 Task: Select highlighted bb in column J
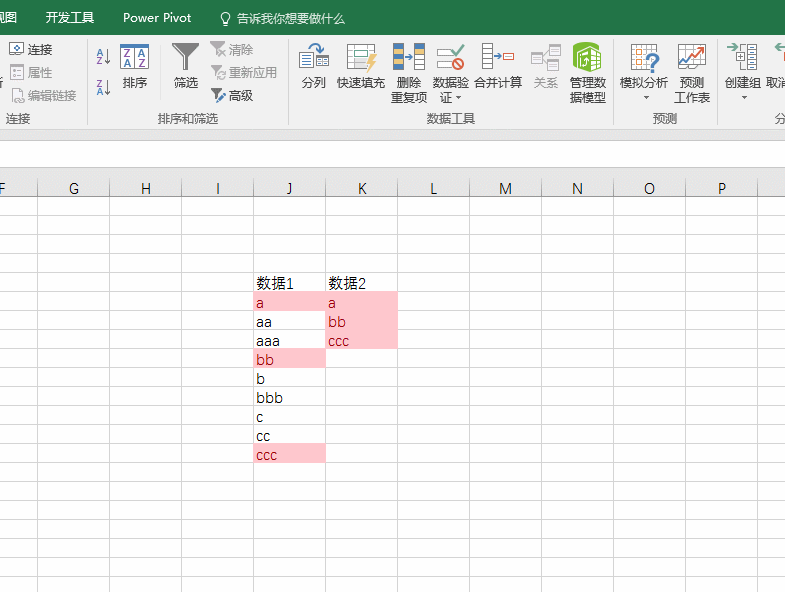[x=289, y=359]
